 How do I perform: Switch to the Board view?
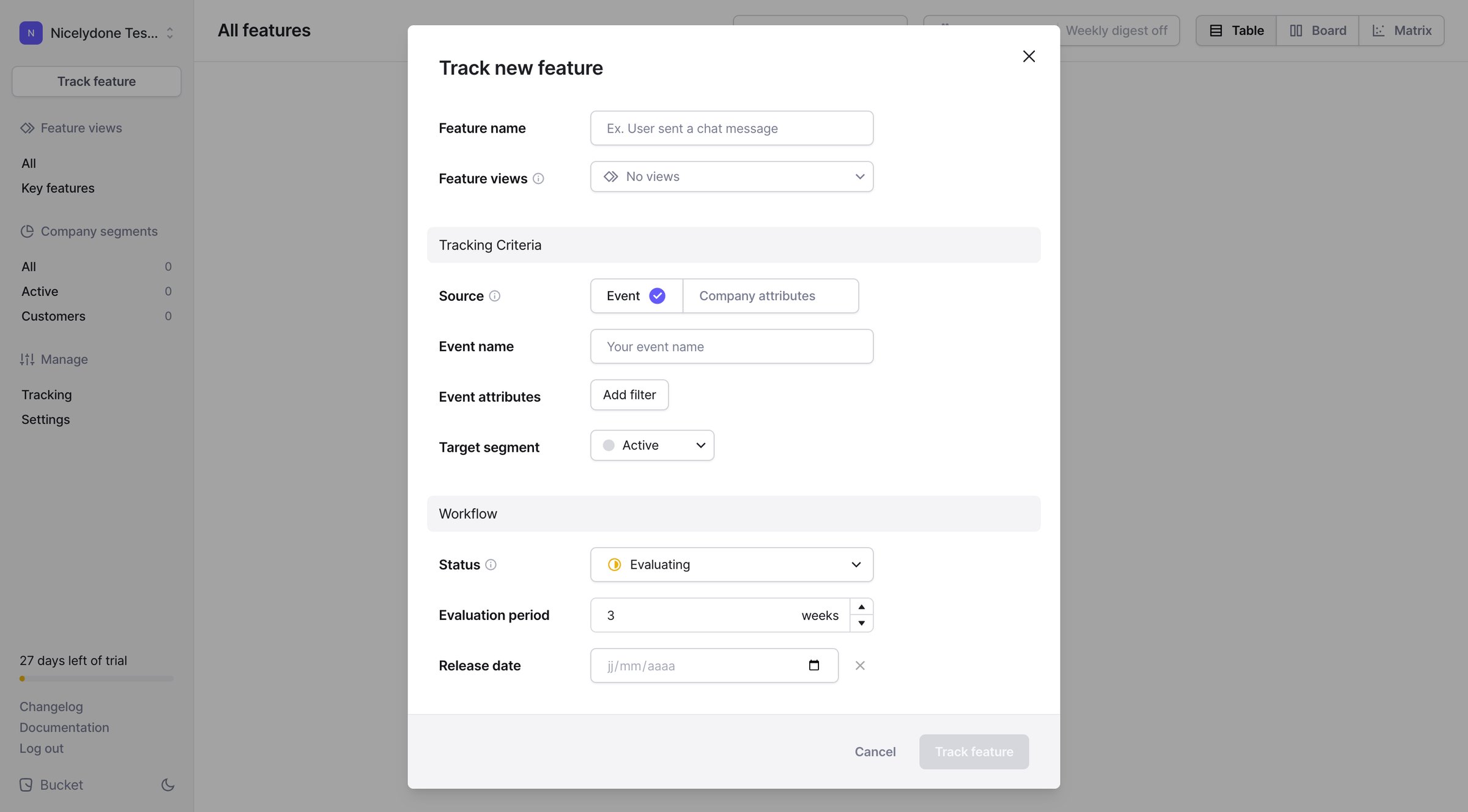[x=1318, y=31]
